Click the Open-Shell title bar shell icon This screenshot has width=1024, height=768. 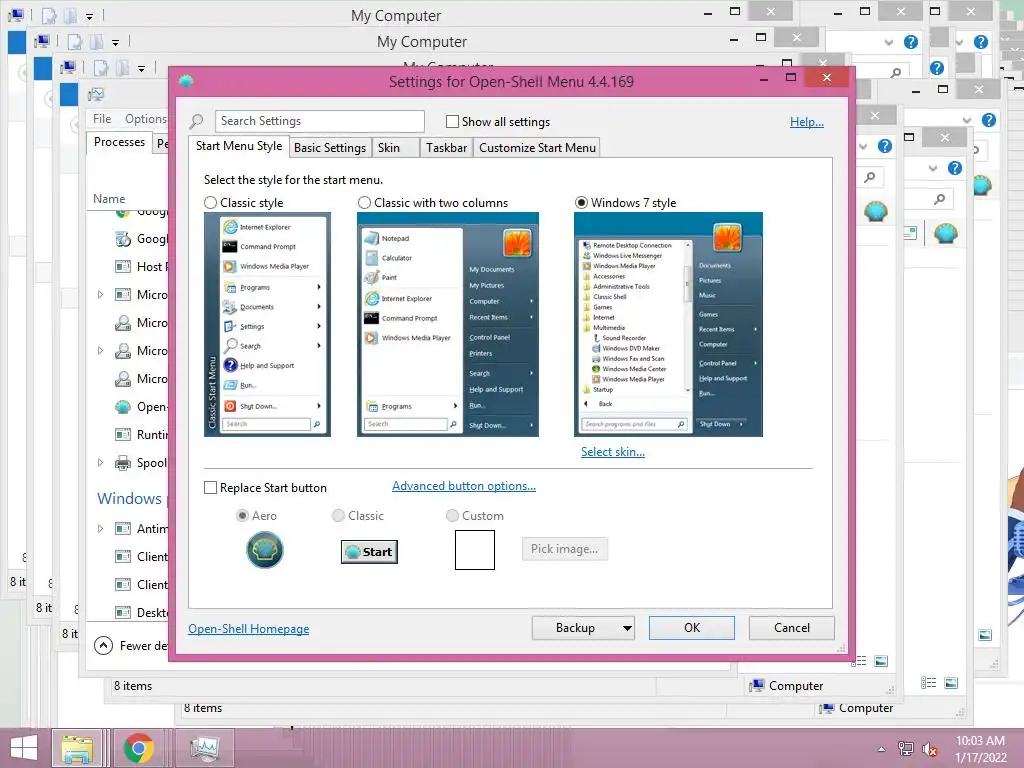pos(186,82)
